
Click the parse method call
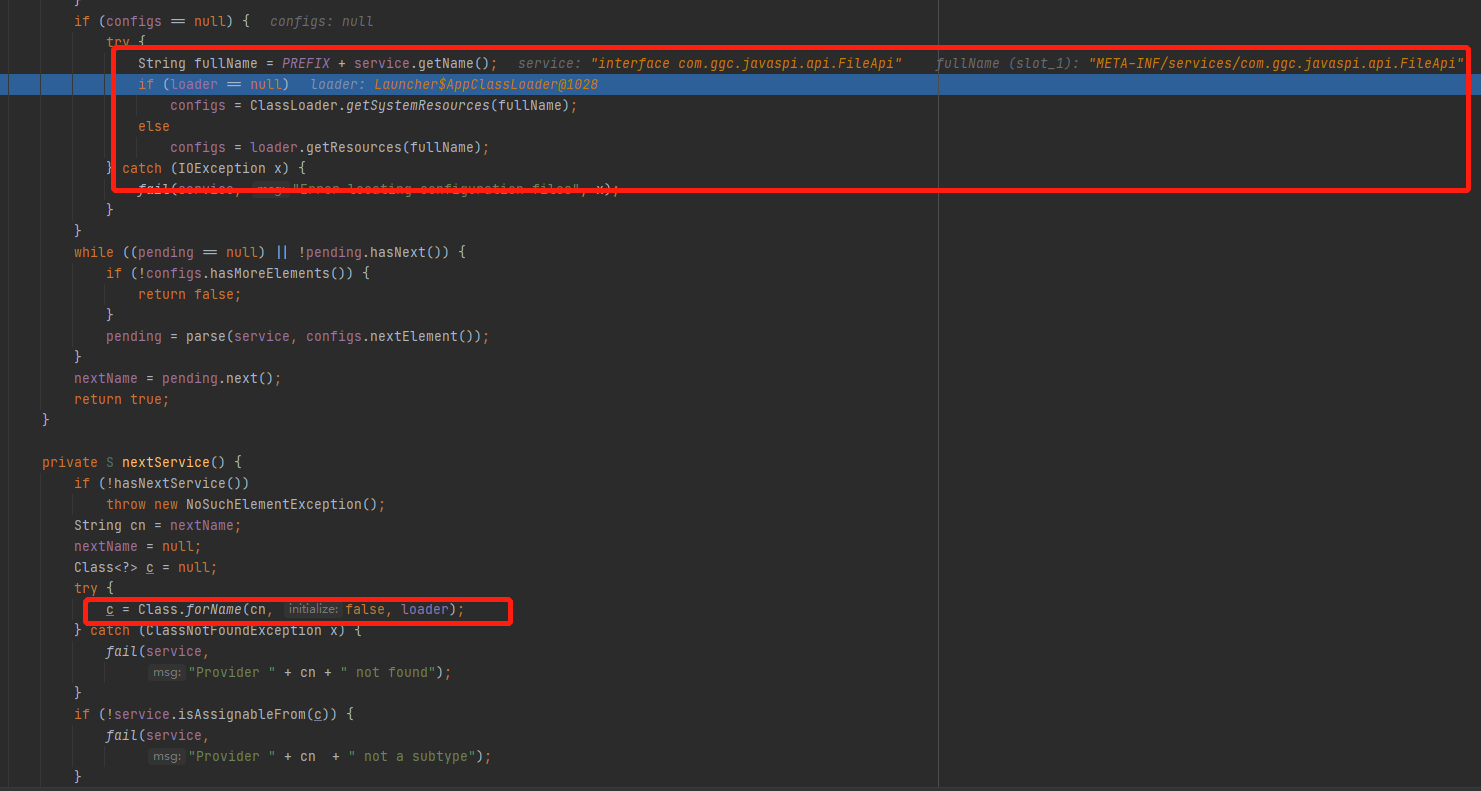(x=206, y=336)
